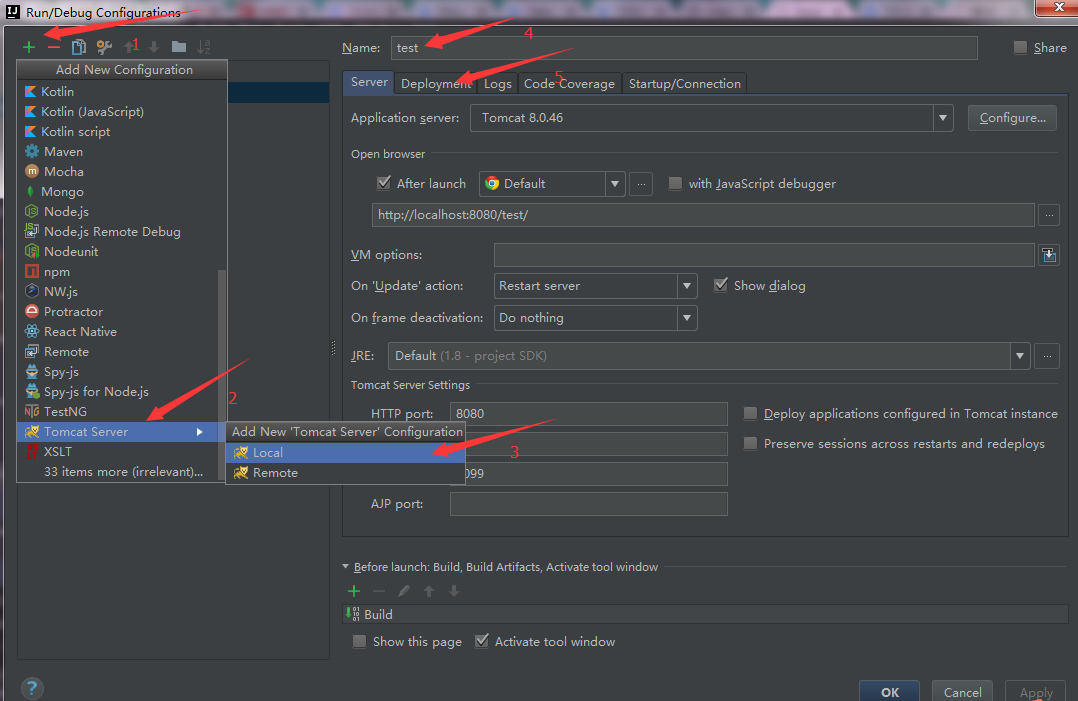Switch to the Logs tab
1078x701 pixels.
tap(498, 83)
